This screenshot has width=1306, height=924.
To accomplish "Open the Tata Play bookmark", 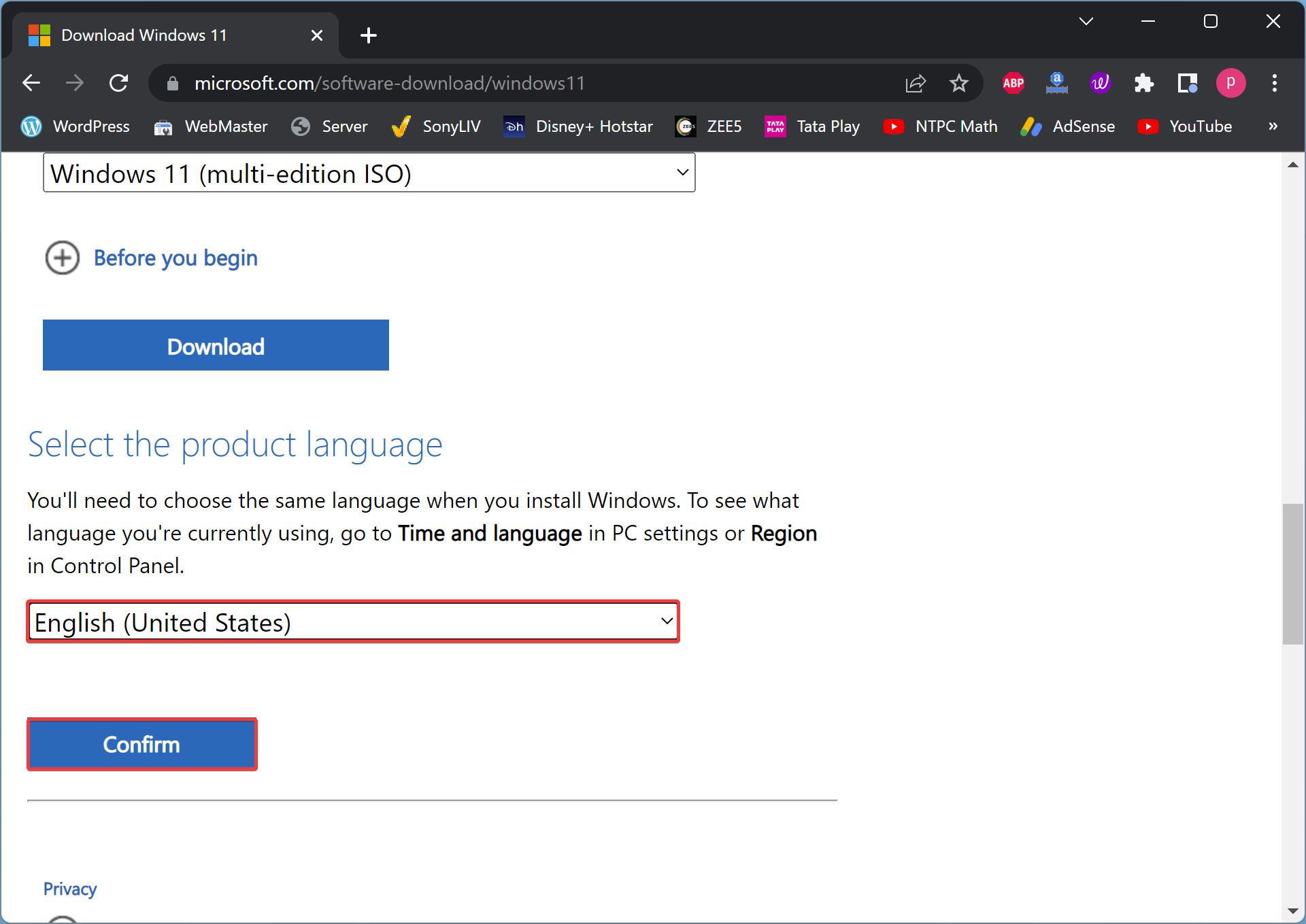I will coord(812,126).
